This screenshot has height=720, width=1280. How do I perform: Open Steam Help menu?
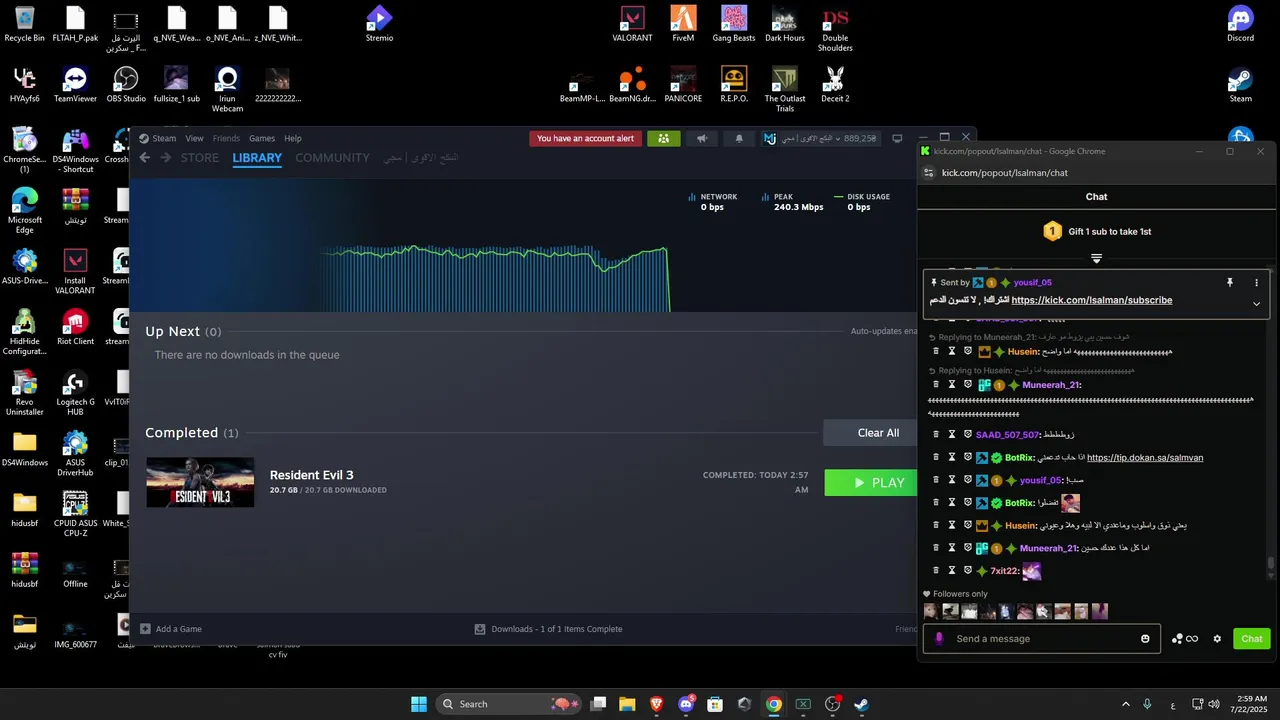tap(293, 139)
